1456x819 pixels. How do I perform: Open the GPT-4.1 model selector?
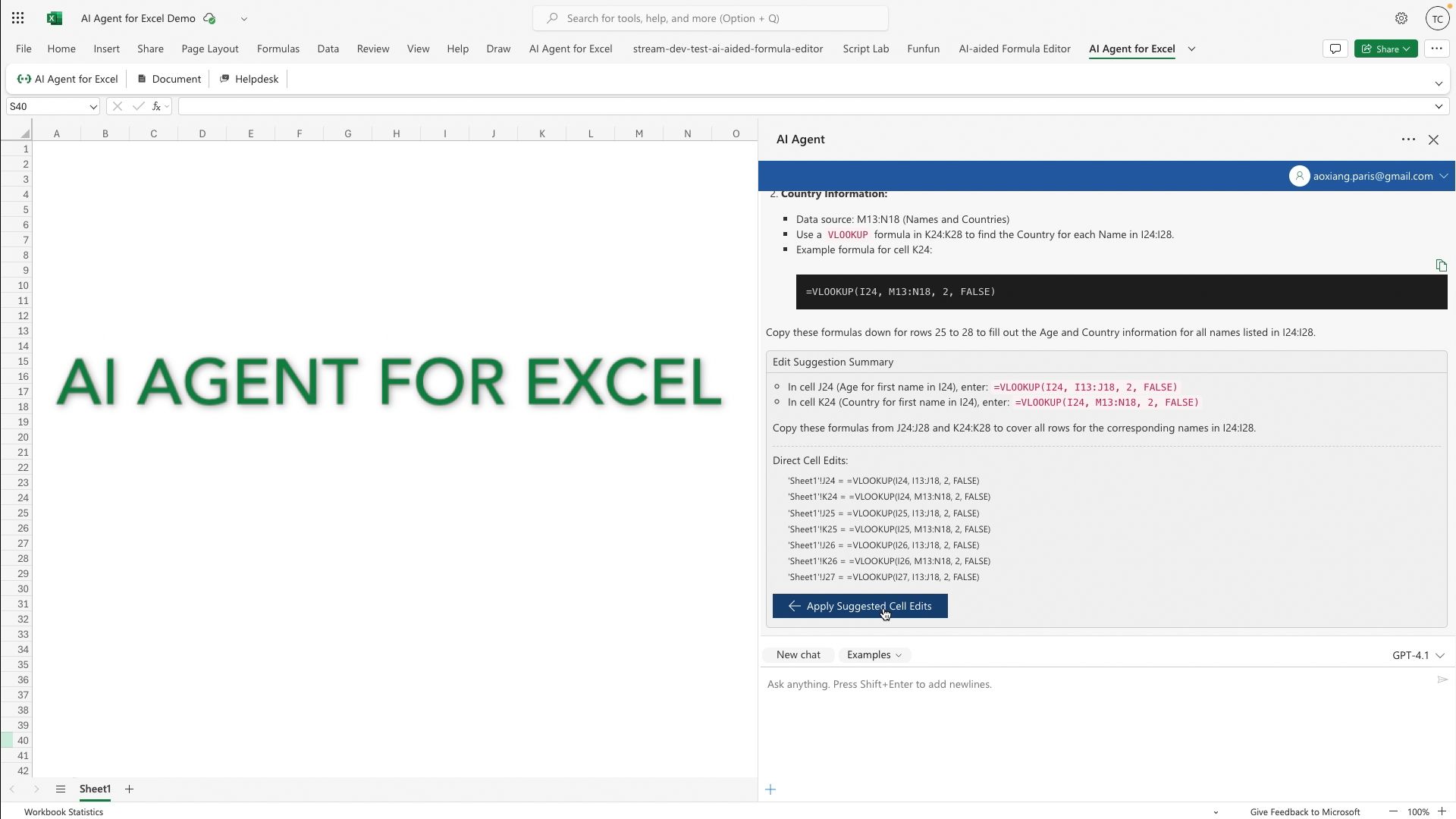click(1418, 655)
